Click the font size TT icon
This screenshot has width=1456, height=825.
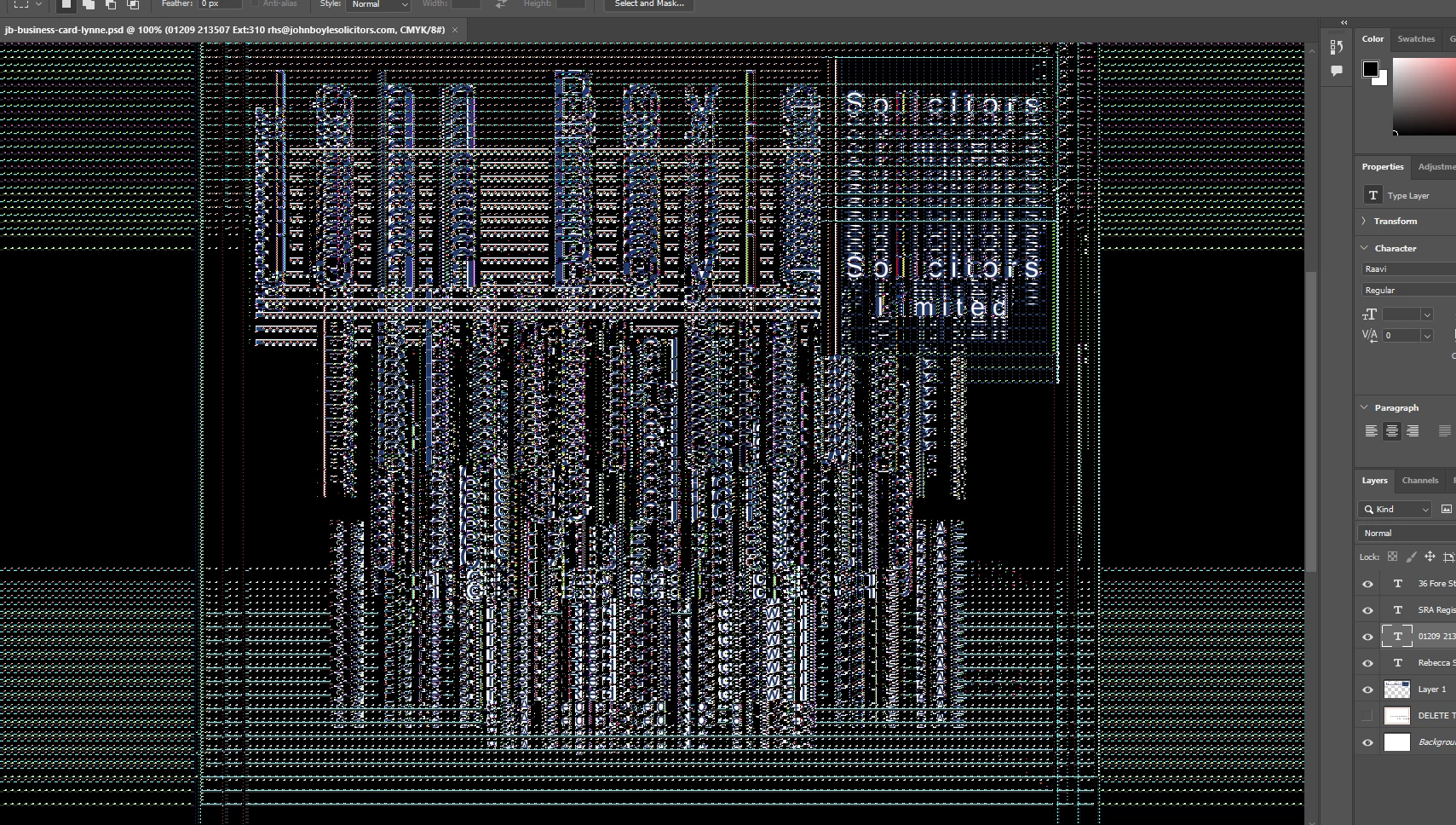point(1369,314)
